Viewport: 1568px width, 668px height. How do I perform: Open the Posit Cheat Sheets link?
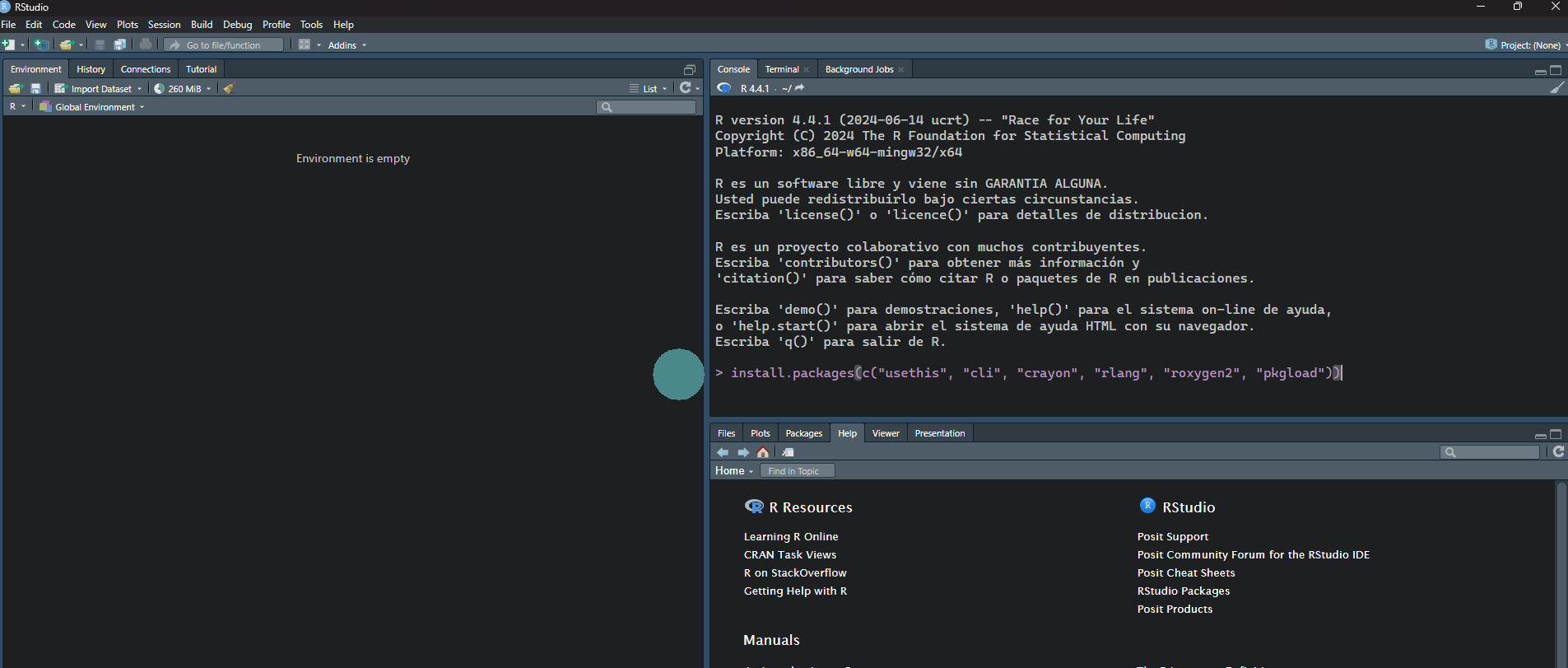pyautogui.click(x=1185, y=572)
